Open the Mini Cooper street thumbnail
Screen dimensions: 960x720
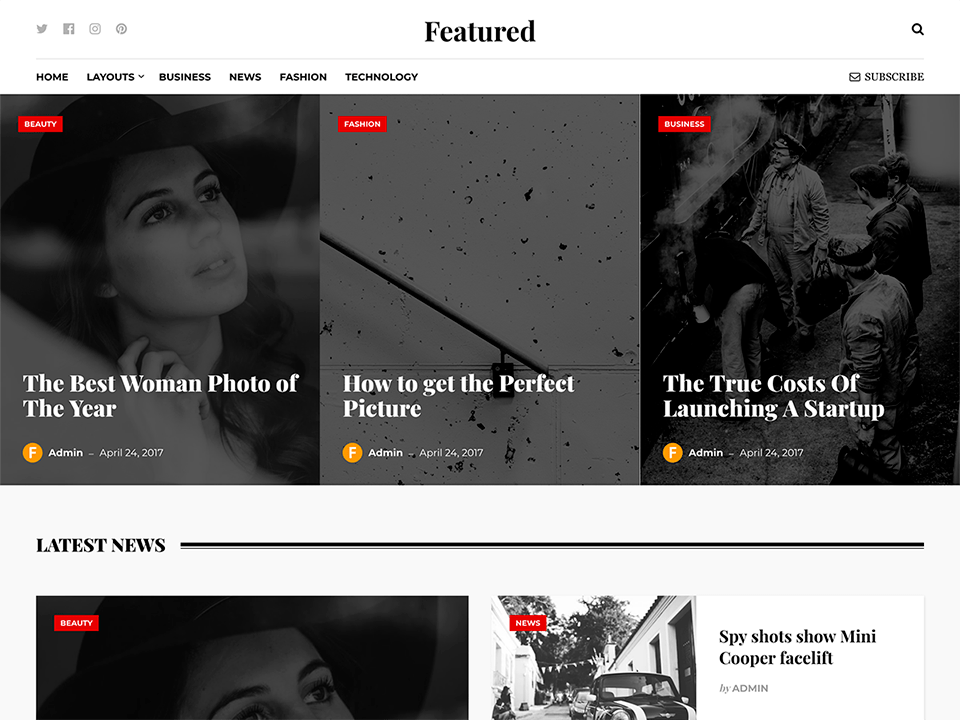coord(593,658)
